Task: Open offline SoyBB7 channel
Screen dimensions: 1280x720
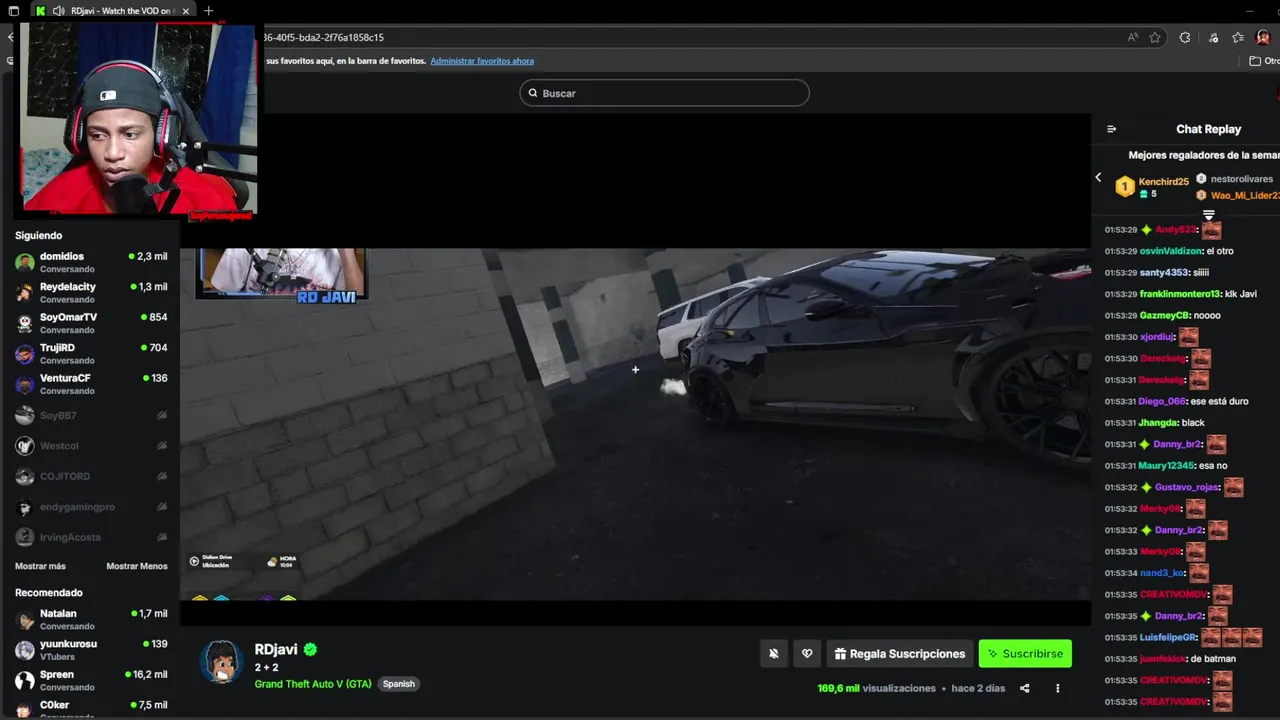Action: coord(90,415)
